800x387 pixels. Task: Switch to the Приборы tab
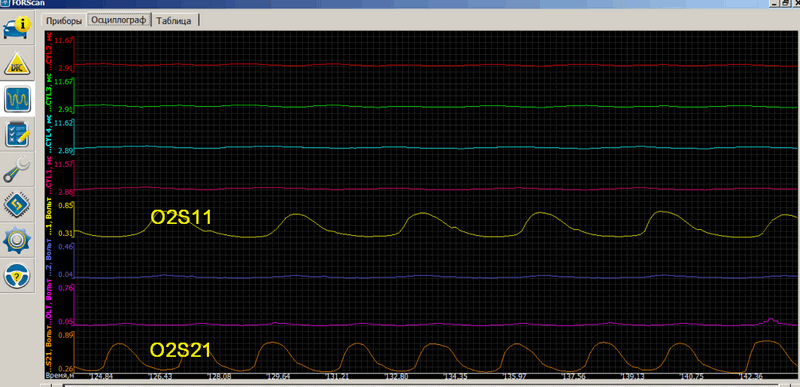pyautogui.click(x=64, y=21)
